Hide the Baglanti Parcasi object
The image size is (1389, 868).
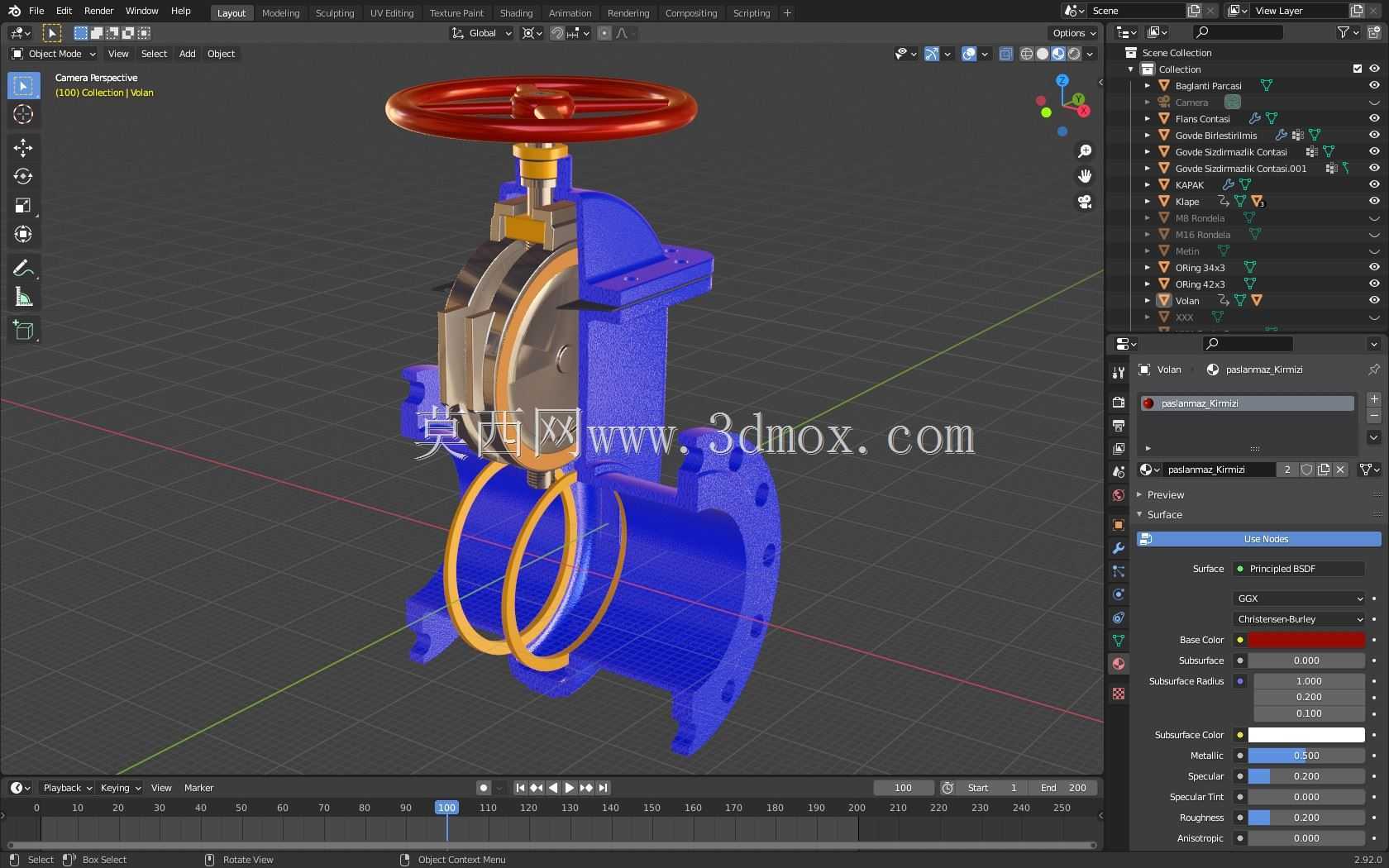1374,85
